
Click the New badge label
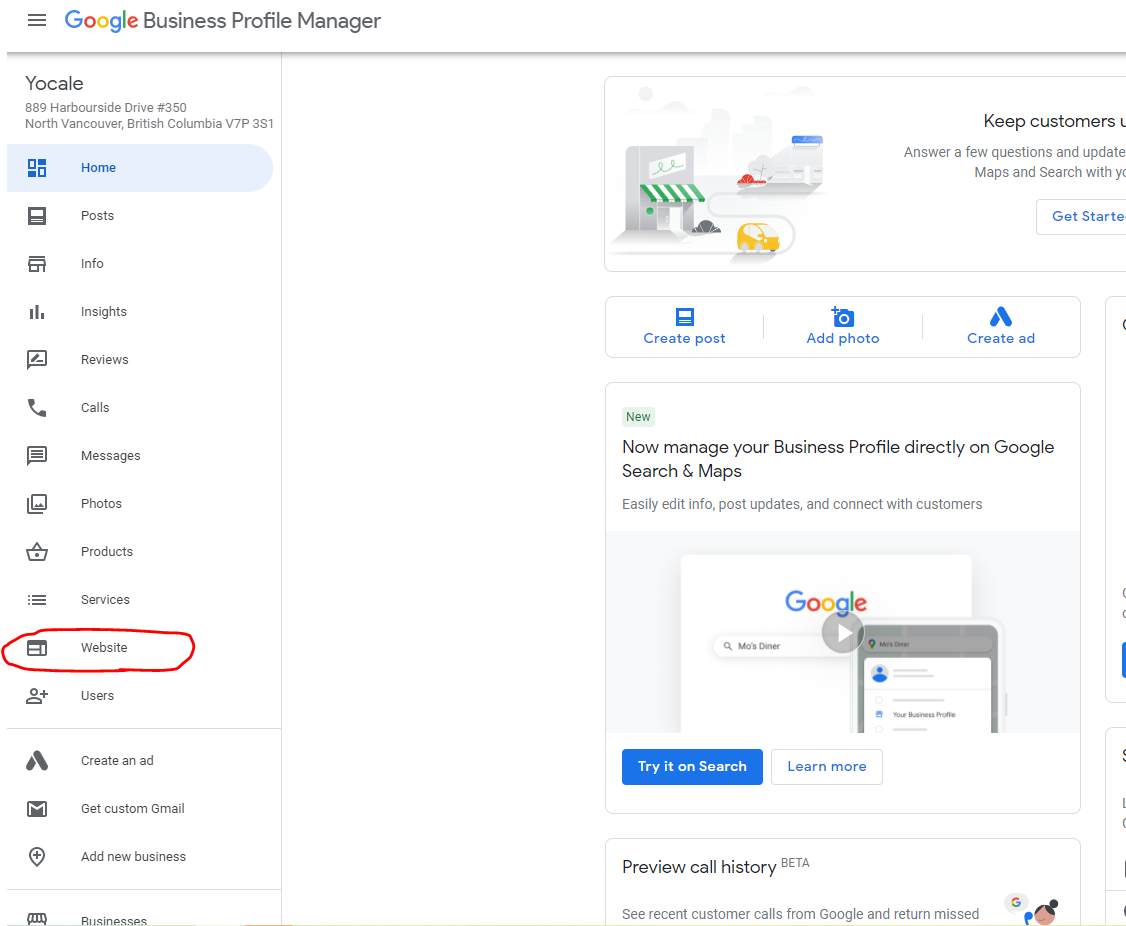[x=638, y=417]
